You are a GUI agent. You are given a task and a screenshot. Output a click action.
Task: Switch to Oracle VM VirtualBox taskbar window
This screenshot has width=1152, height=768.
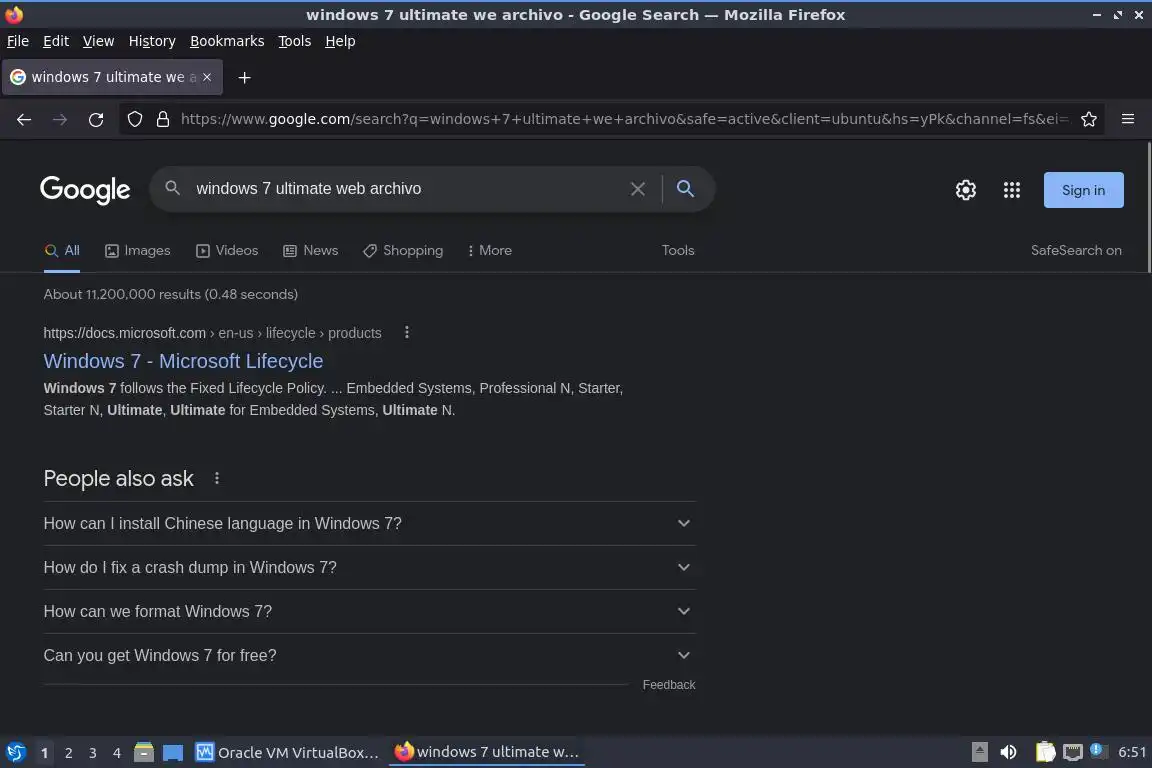[x=287, y=753]
